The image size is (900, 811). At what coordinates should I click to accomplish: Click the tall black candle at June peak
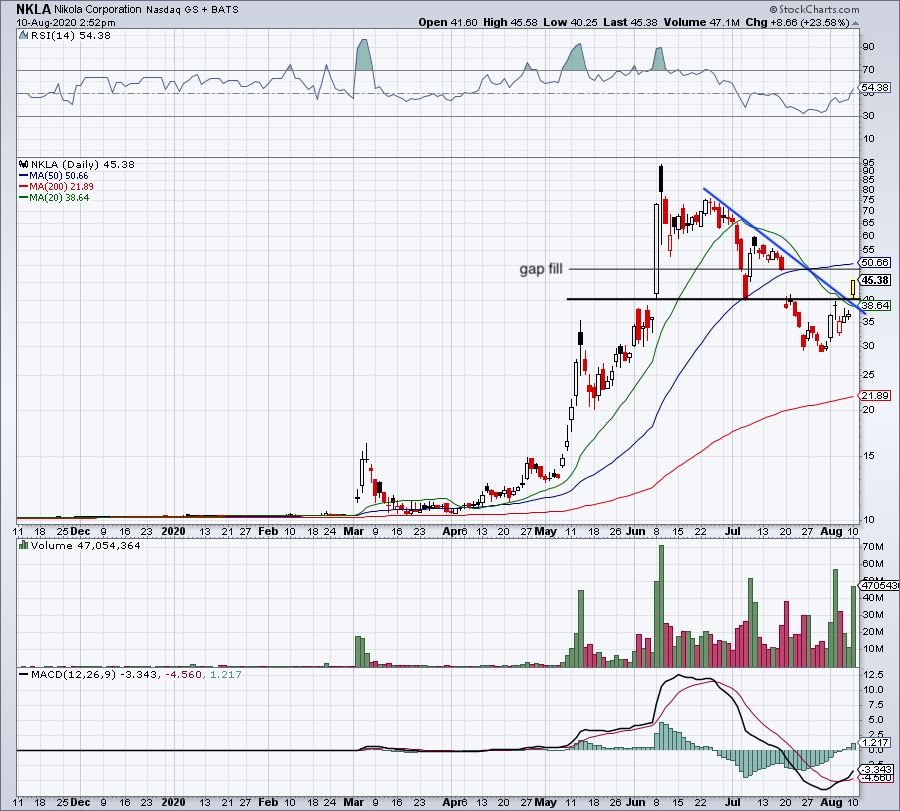(x=661, y=179)
